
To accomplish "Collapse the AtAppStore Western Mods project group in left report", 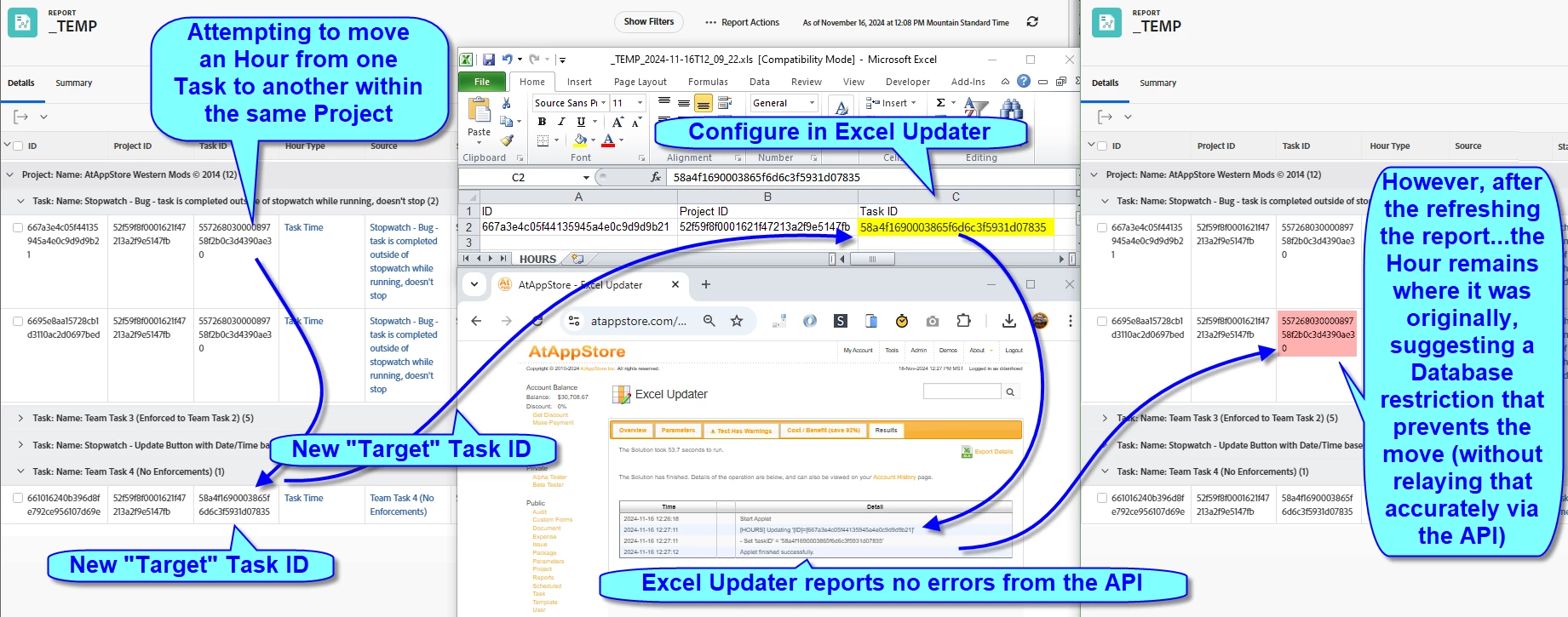I will (10, 174).
